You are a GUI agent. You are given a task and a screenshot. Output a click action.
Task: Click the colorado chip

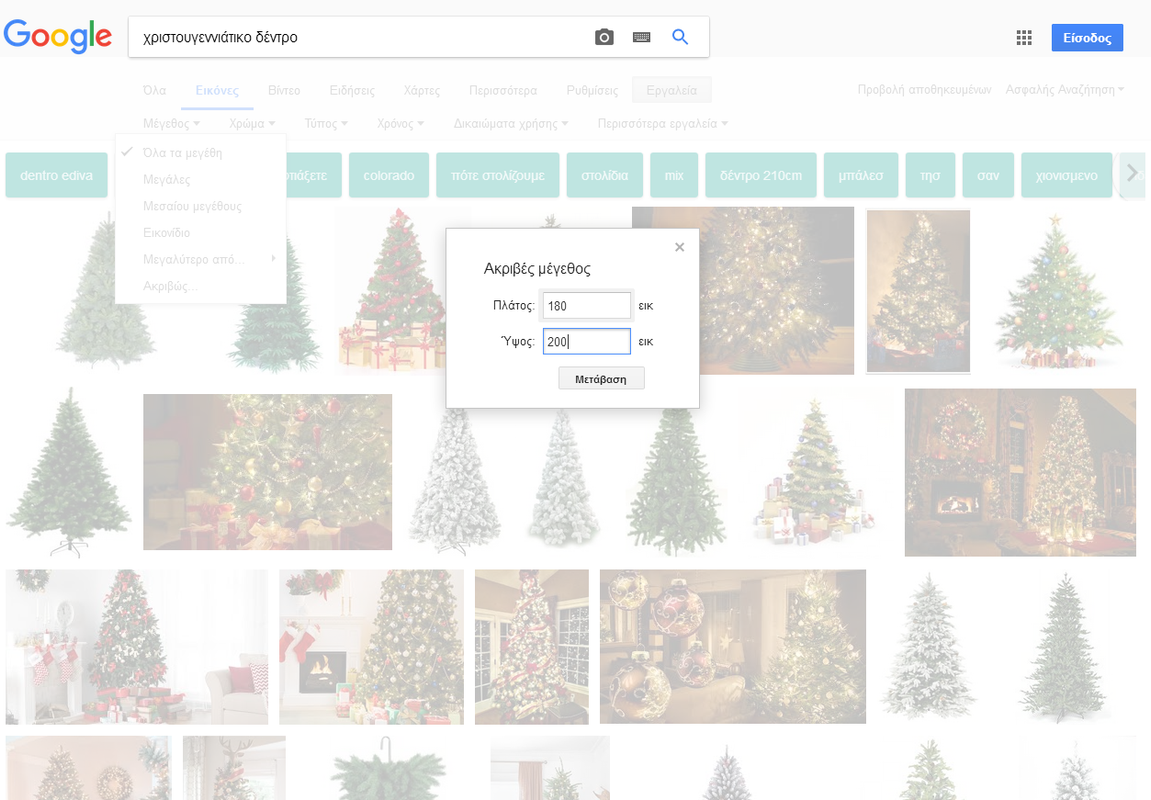[388, 175]
